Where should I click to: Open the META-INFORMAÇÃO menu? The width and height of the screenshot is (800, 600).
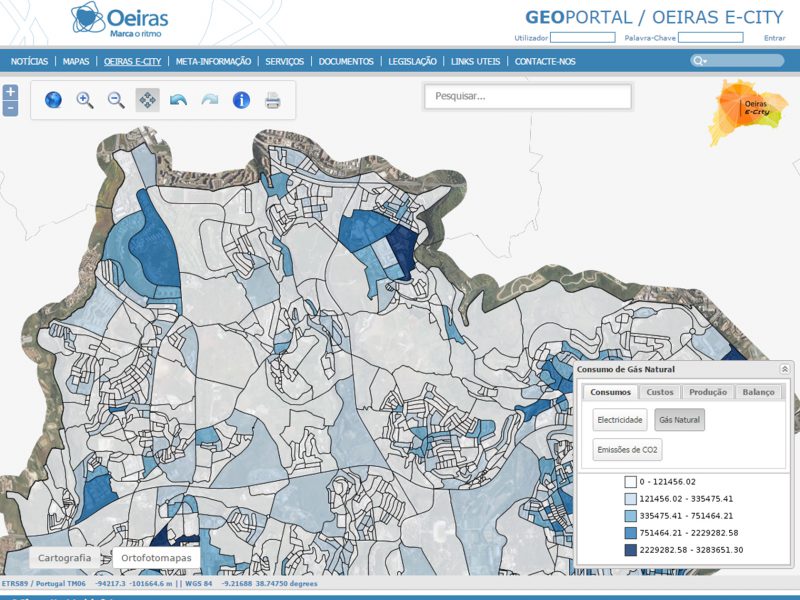213,62
